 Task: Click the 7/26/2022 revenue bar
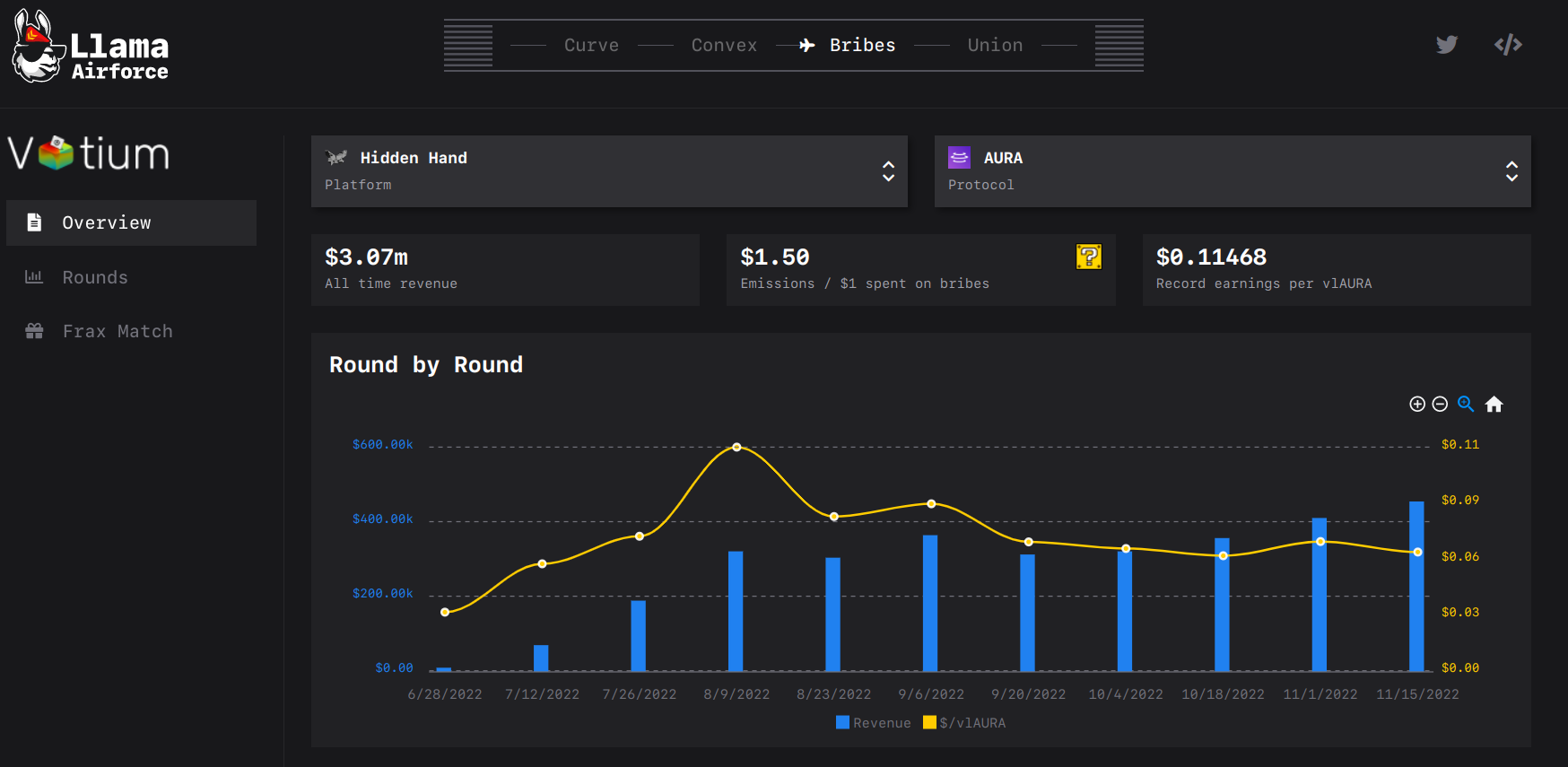click(638, 635)
